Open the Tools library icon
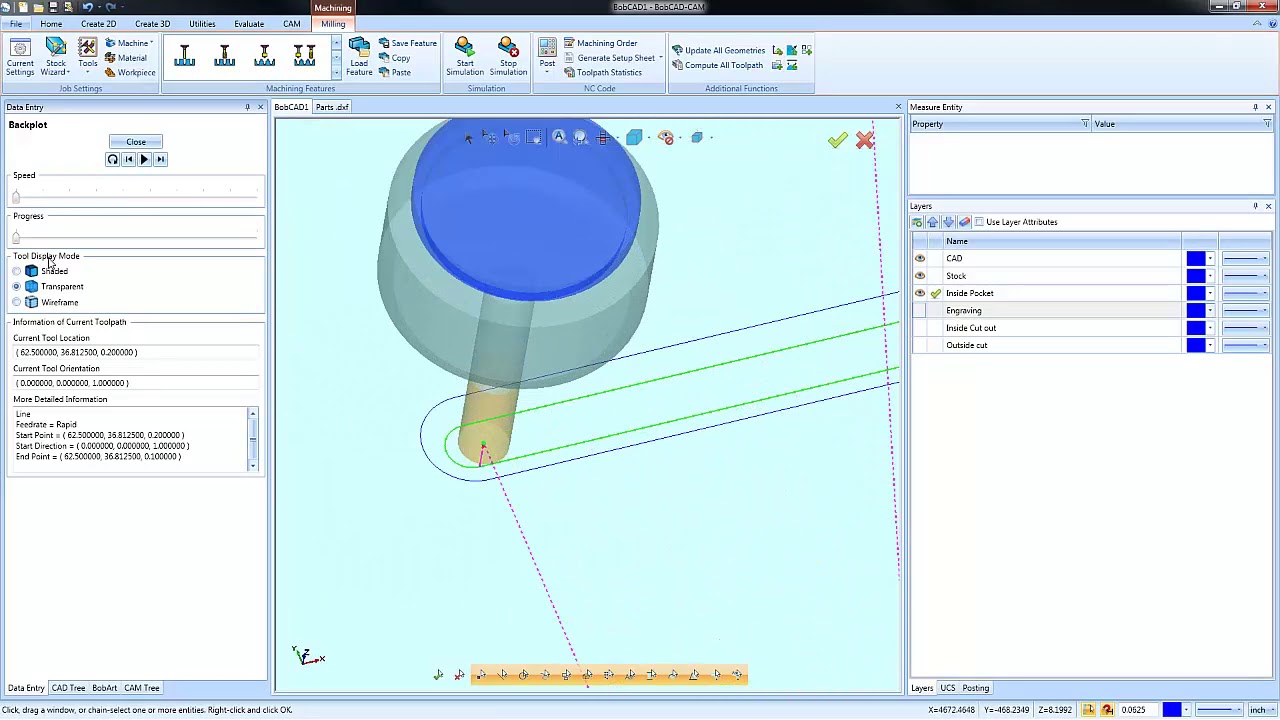Viewport: 1280px width, 720px height. [x=88, y=54]
